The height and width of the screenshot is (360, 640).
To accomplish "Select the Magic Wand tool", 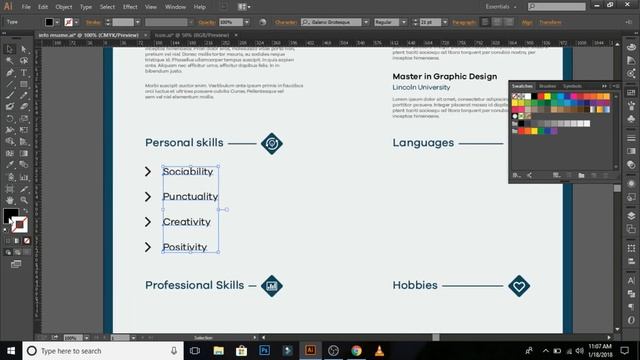I will point(9,61).
